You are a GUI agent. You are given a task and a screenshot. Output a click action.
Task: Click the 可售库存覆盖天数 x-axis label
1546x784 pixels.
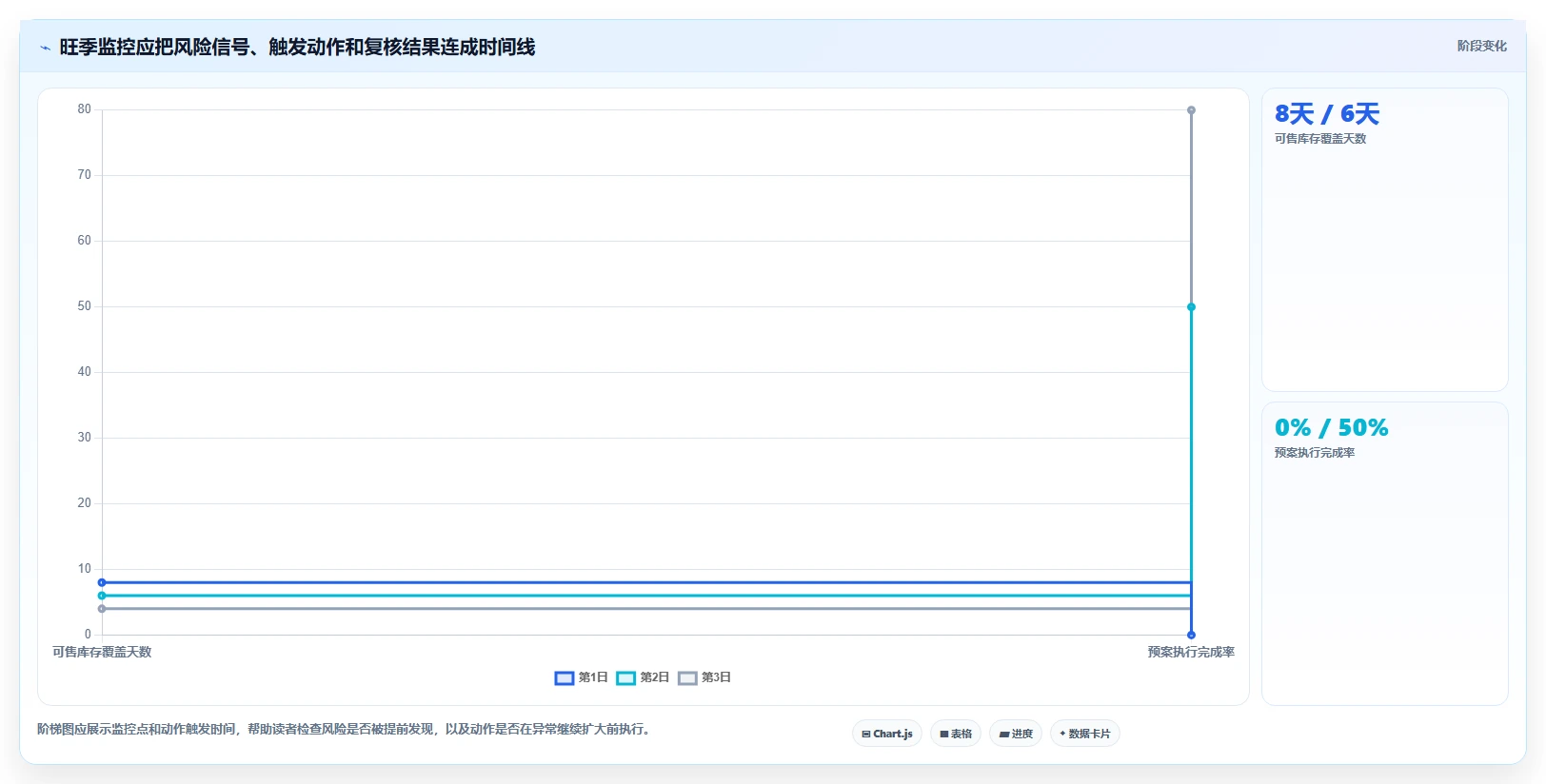coord(102,653)
